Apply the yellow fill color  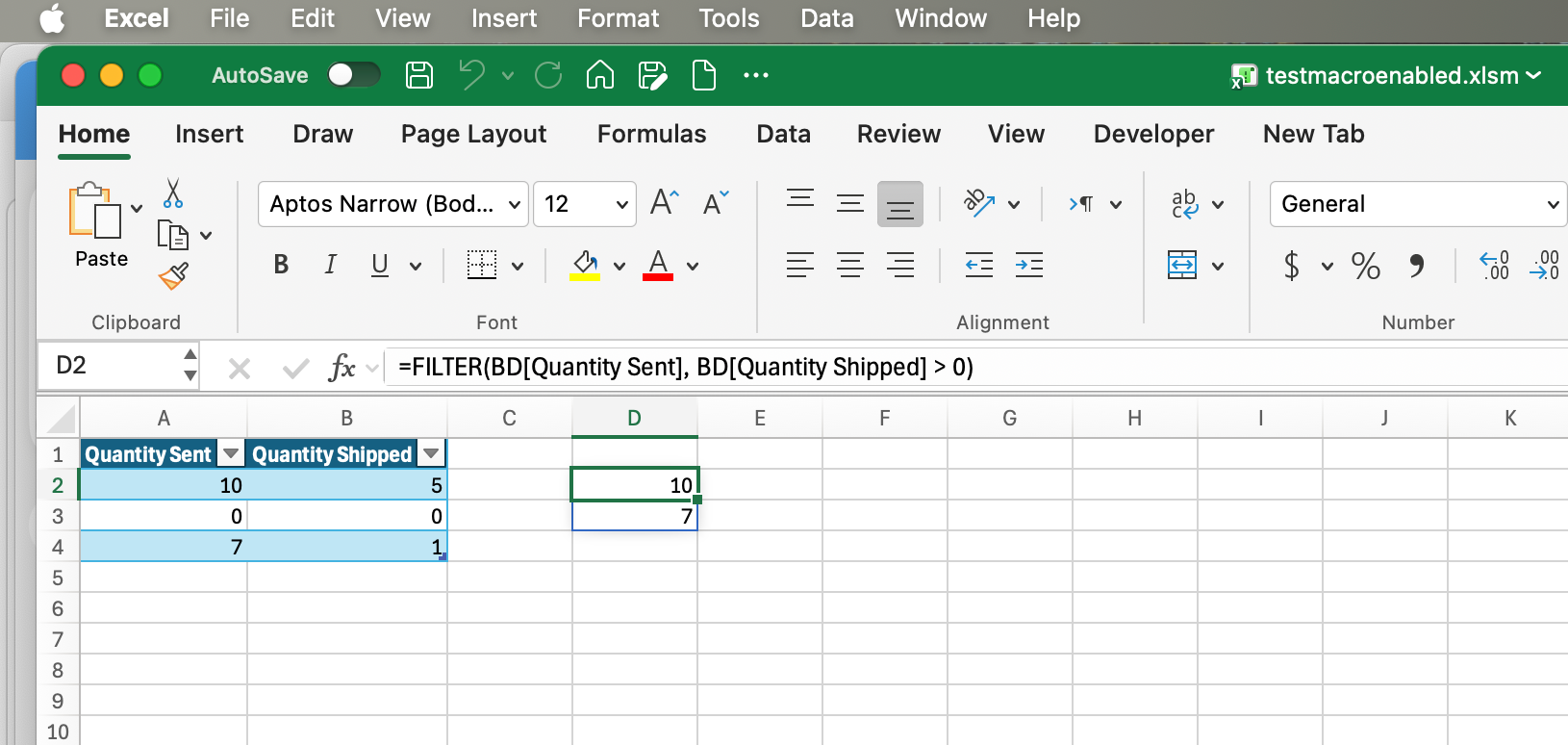click(x=585, y=265)
